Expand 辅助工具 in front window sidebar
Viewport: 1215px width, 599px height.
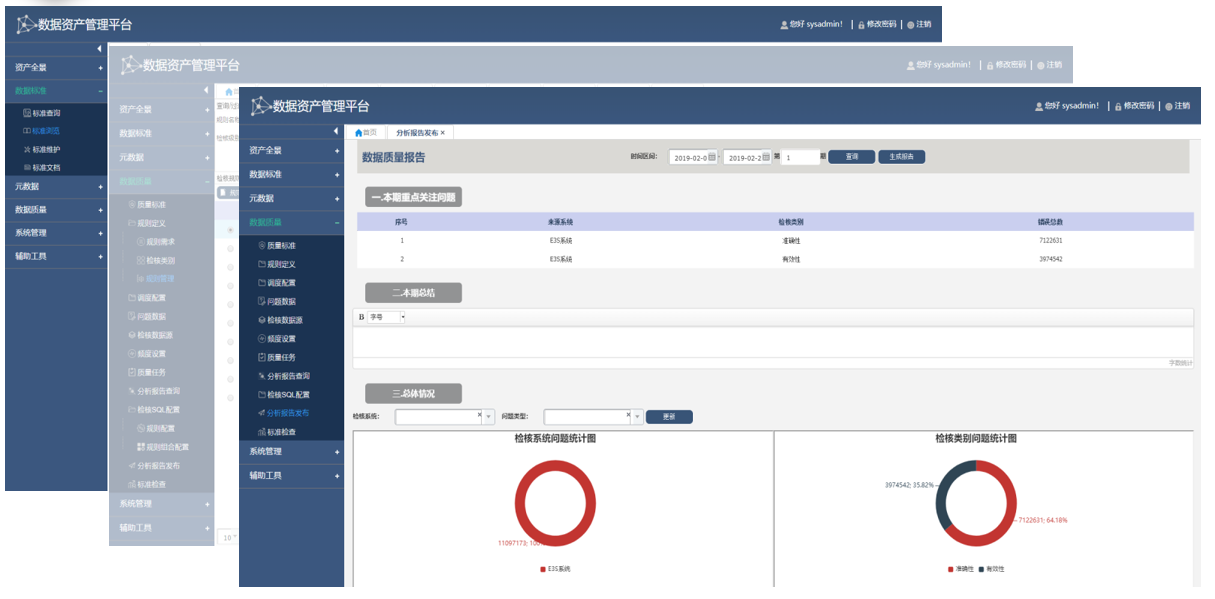coord(291,476)
